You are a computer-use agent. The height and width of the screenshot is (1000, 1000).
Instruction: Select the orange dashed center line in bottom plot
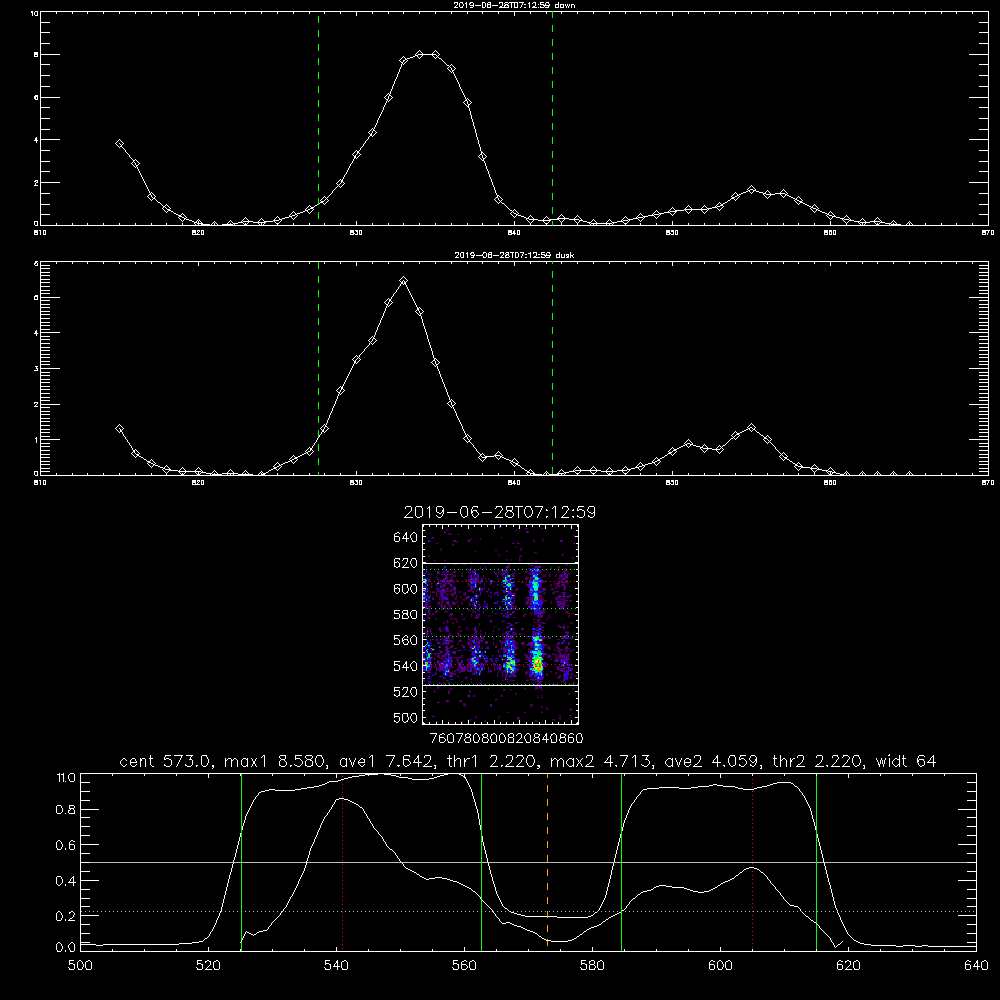tap(547, 861)
